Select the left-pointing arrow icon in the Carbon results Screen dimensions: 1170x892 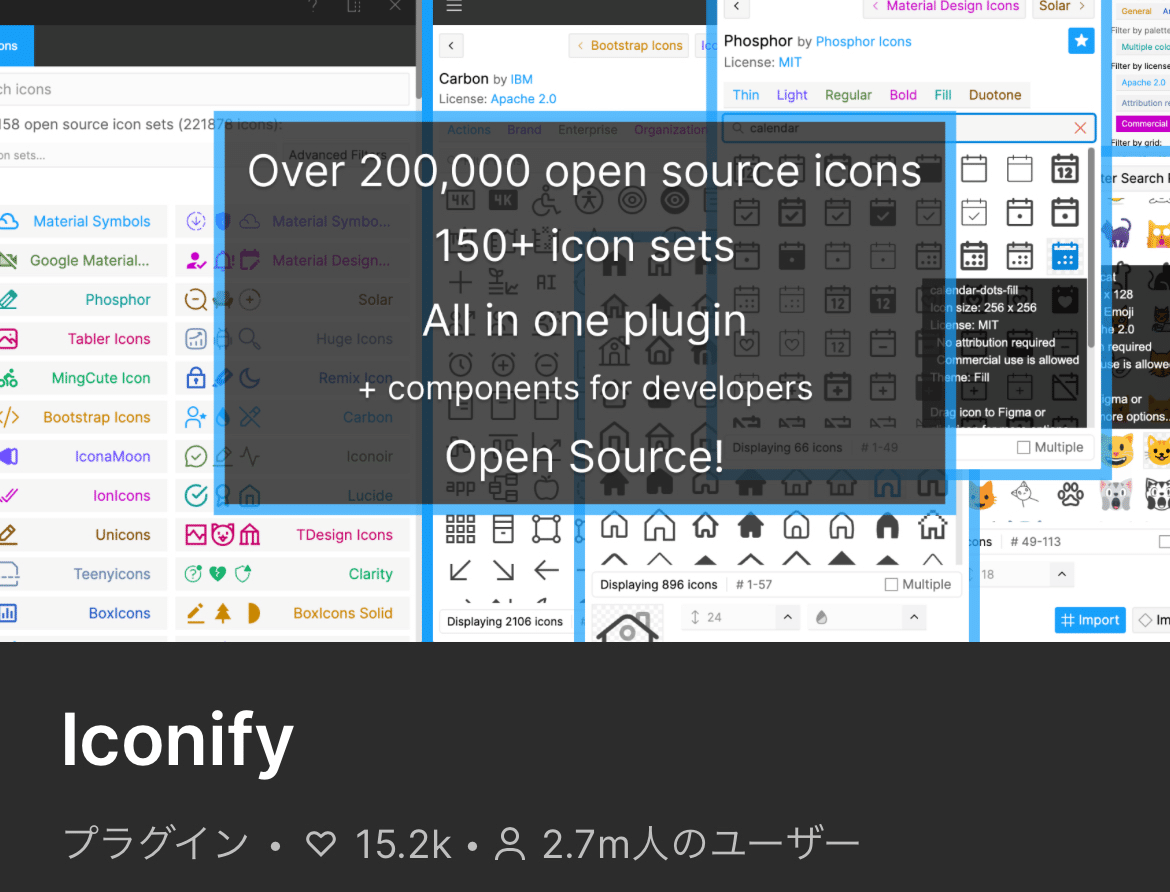pyautogui.click(x=547, y=571)
